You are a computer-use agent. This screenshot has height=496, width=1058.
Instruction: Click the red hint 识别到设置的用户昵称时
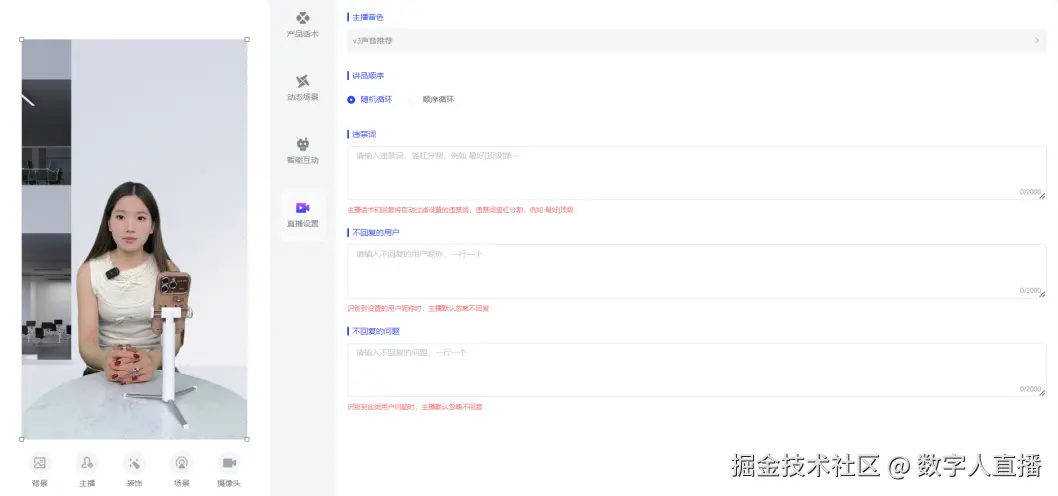pos(418,308)
